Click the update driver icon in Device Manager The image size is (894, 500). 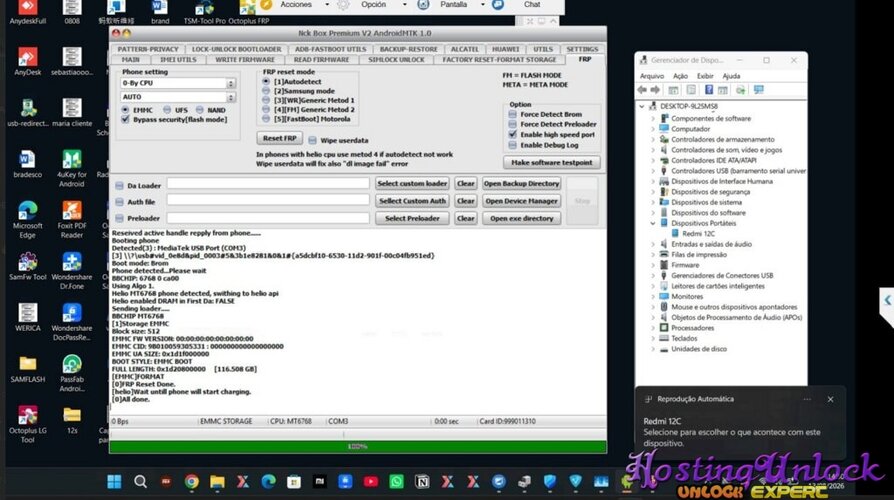click(740, 90)
